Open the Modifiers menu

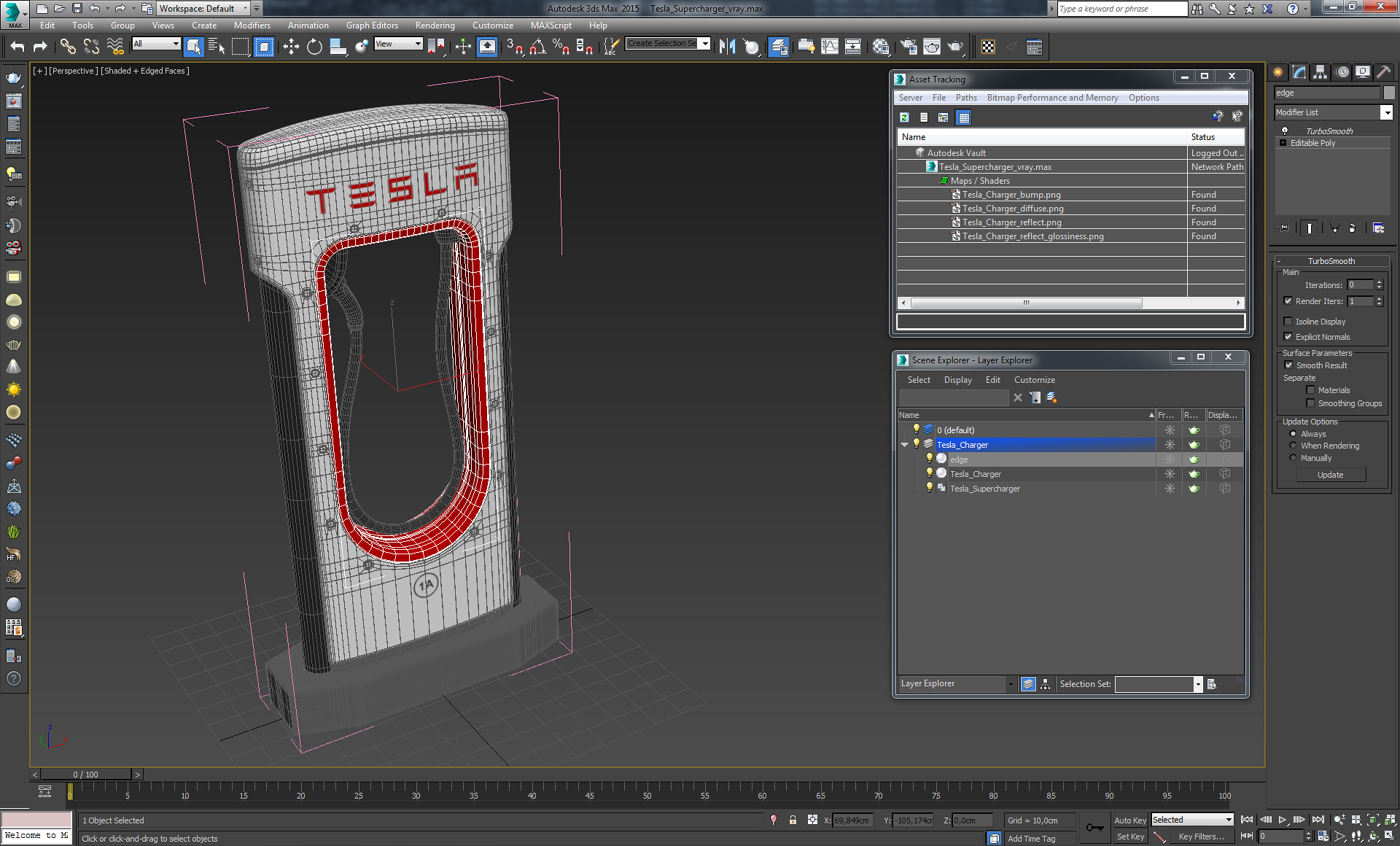[252, 25]
